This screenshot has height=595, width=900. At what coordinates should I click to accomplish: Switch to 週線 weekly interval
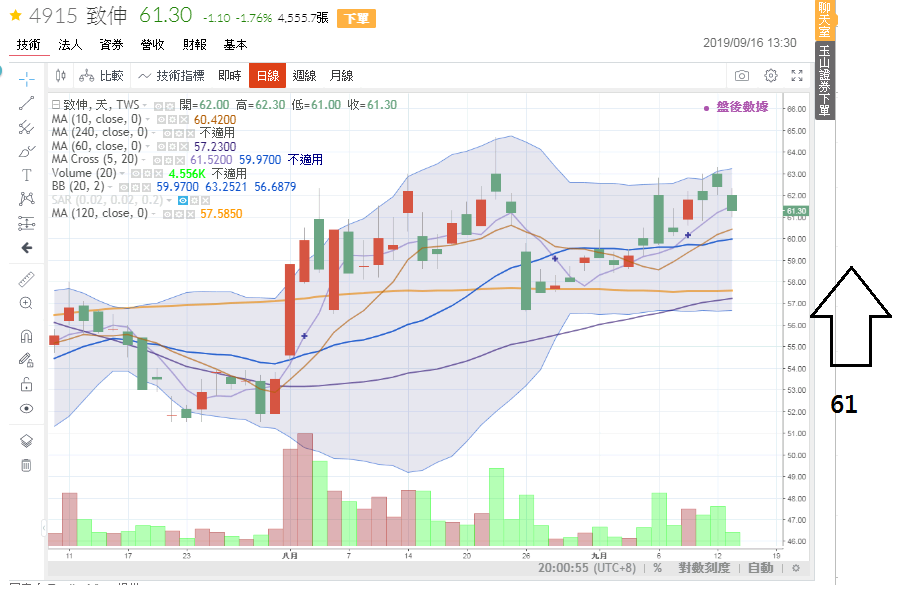tap(304, 76)
